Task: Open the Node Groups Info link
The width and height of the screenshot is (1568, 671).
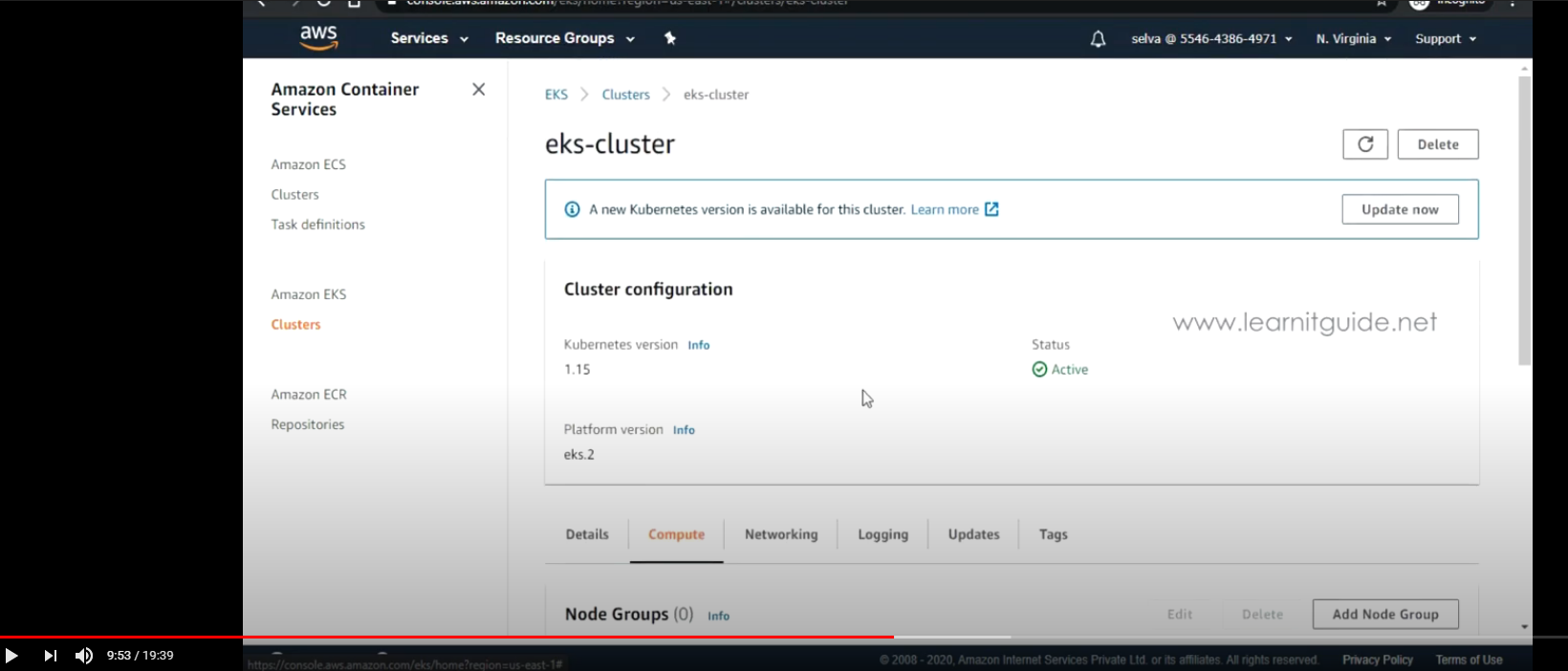Action: point(718,617)
